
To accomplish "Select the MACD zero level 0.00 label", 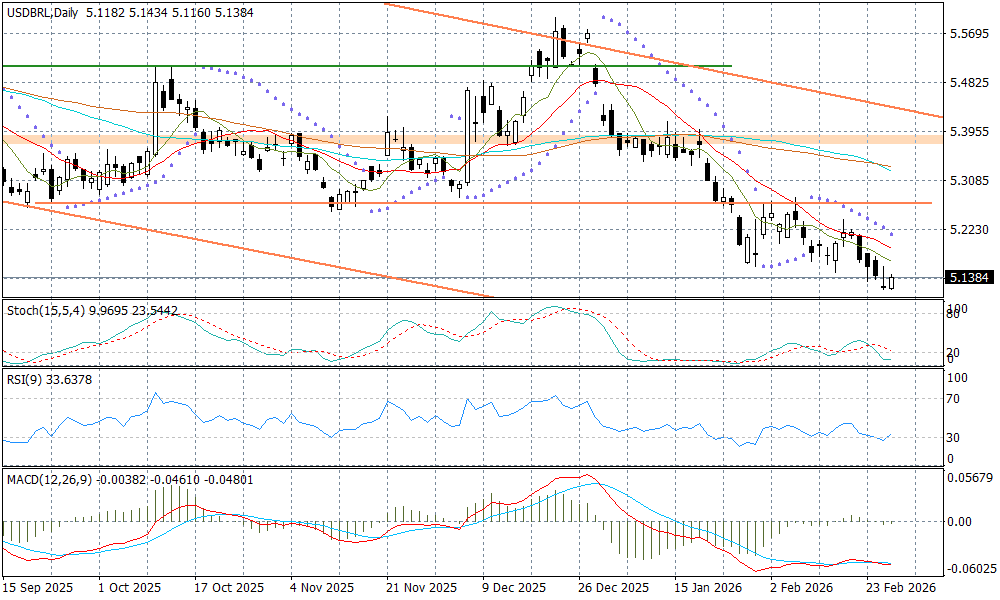I will (959, 521).
